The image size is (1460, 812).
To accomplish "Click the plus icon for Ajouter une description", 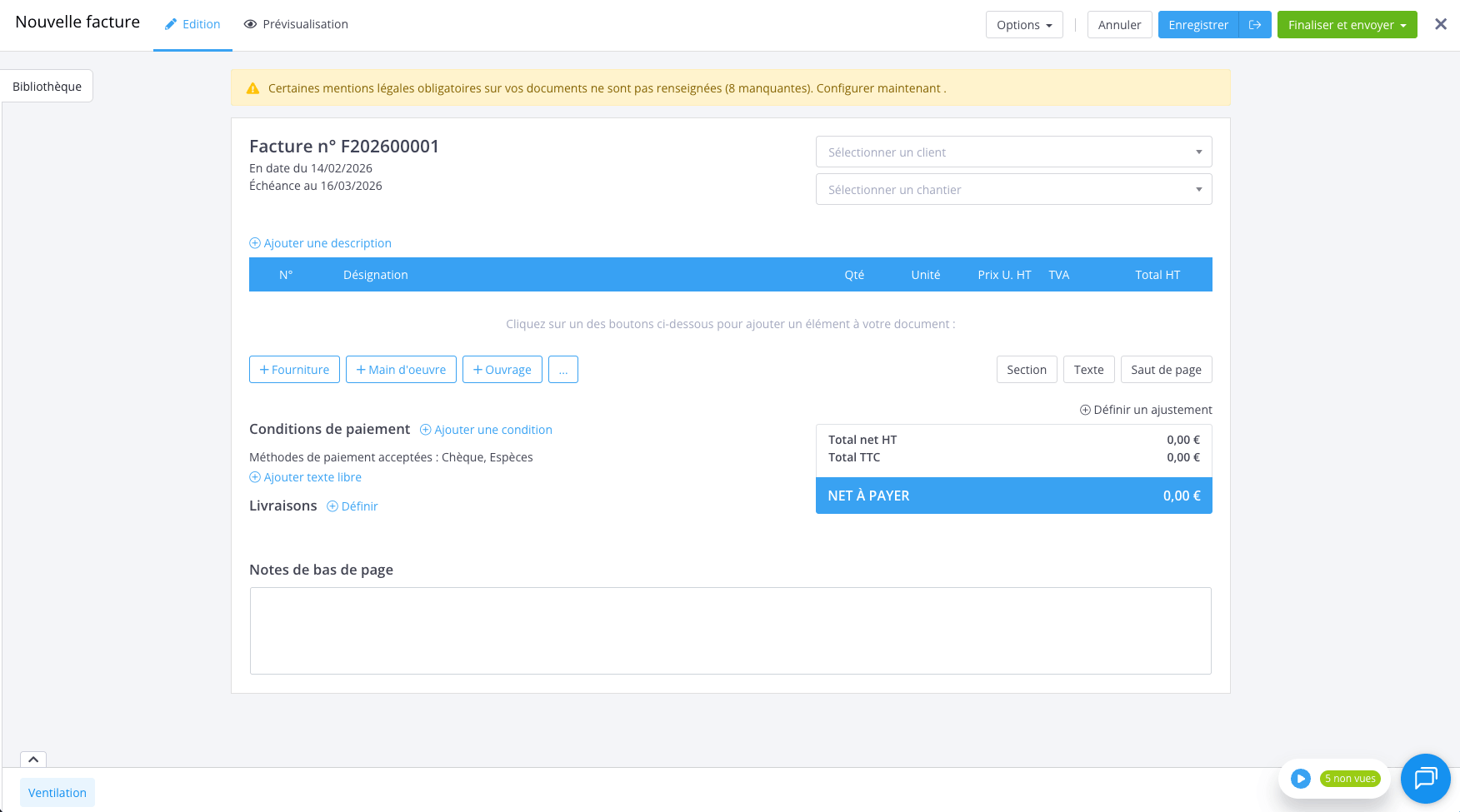I will (255, 243).
